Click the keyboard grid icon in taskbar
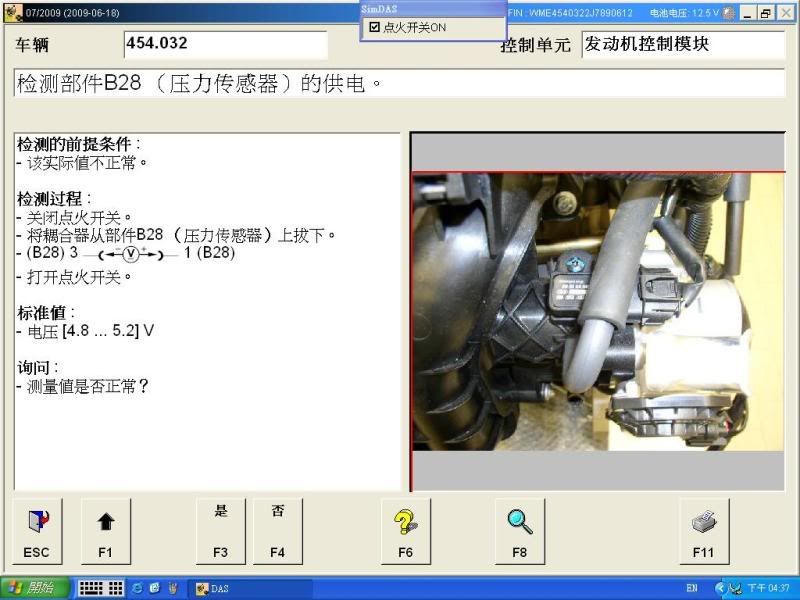This screenshot has height=600, width=800. (x=100, y=589)
